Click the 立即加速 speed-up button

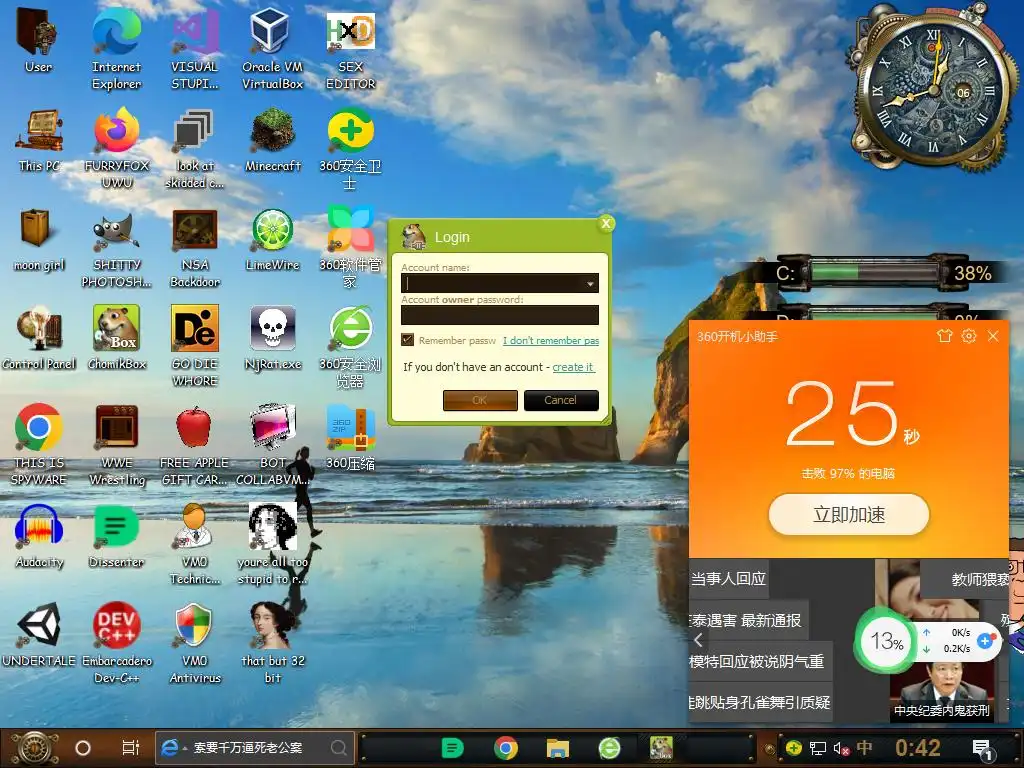[x=849, y=515]
